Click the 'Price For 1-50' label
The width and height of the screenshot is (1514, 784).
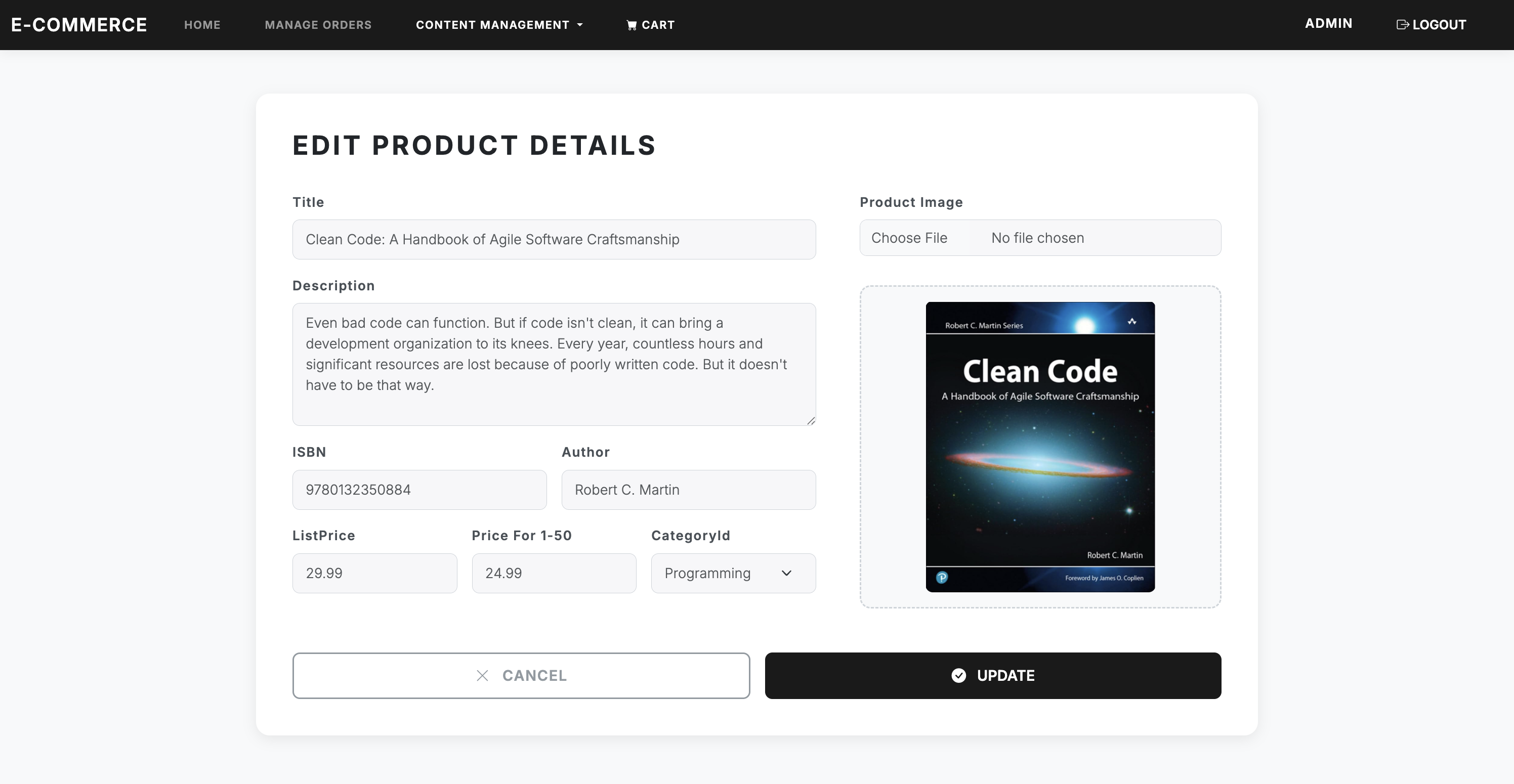tap(521, 536)
